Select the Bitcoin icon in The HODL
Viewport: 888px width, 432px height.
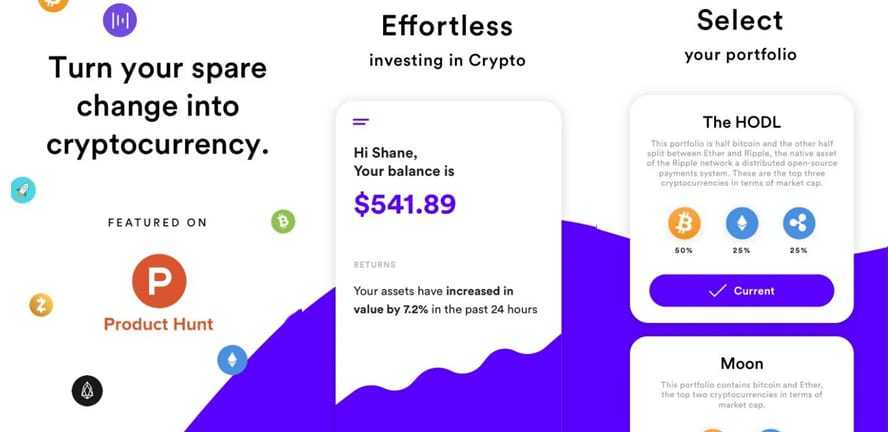coord(684,222)
